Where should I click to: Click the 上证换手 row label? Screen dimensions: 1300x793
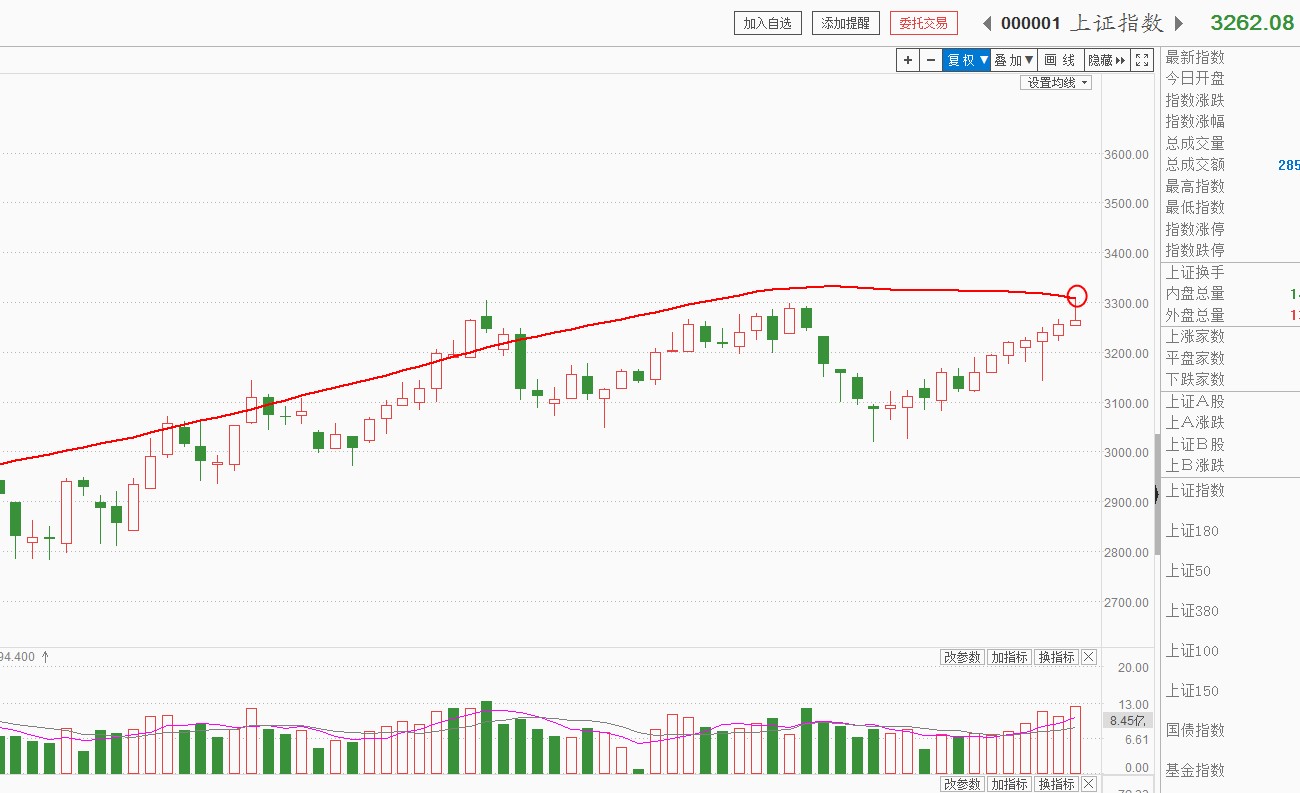1195,272
